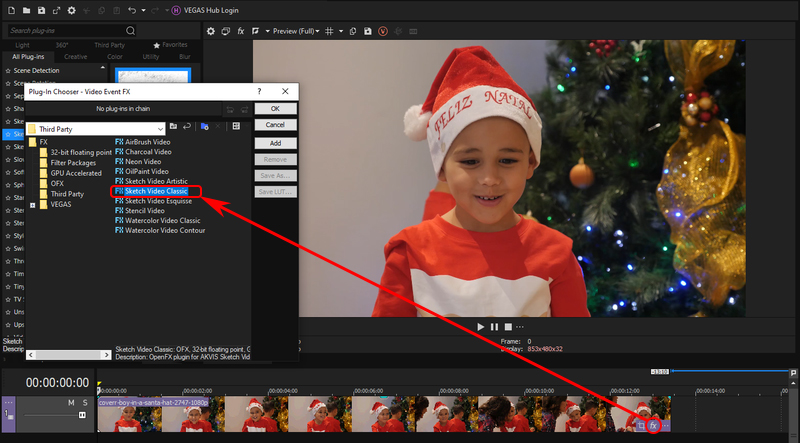Click the Video Output FX icon in preview toolbar

coord(241,31)
